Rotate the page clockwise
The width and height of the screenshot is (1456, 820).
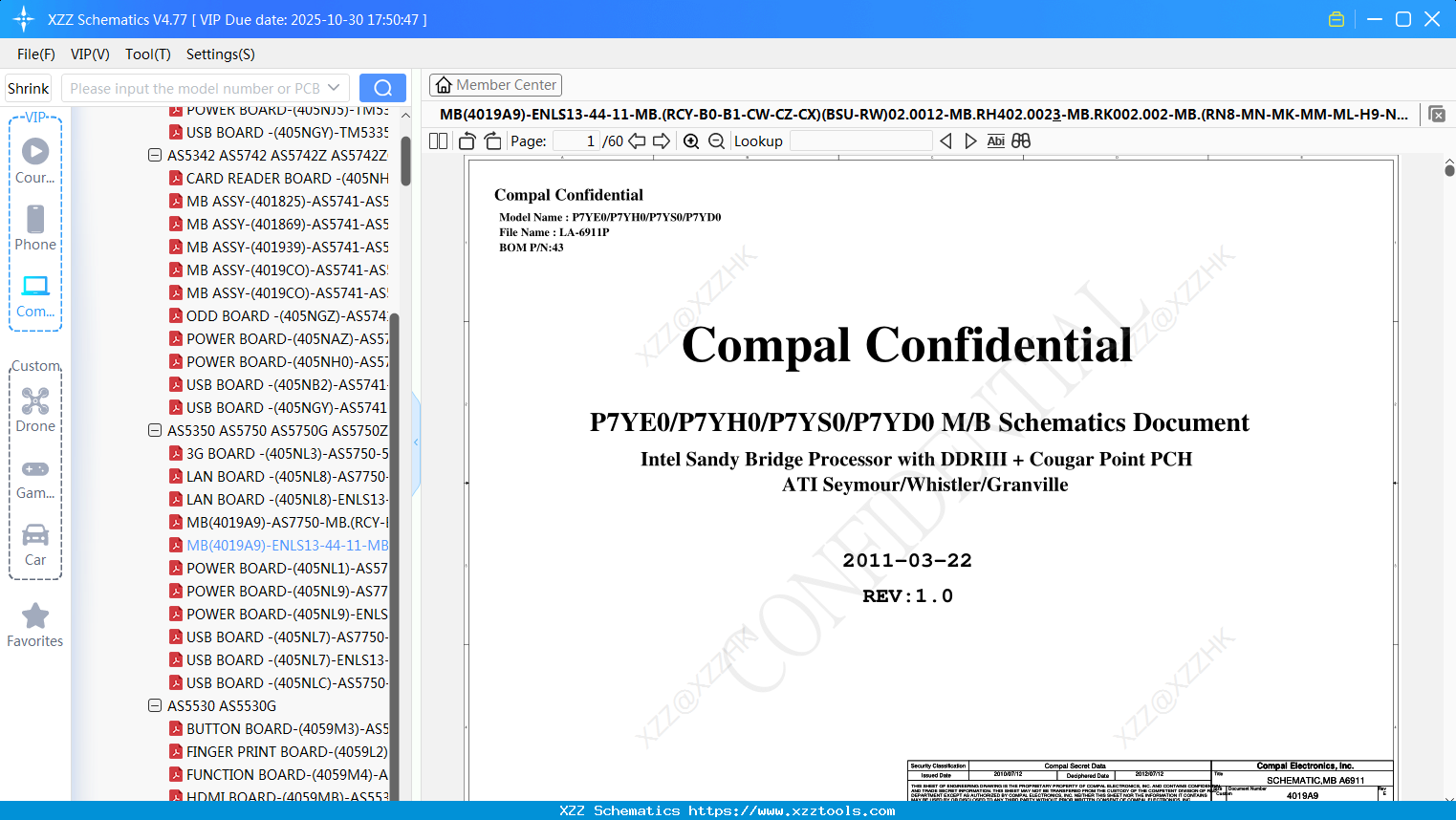[492, 141]
